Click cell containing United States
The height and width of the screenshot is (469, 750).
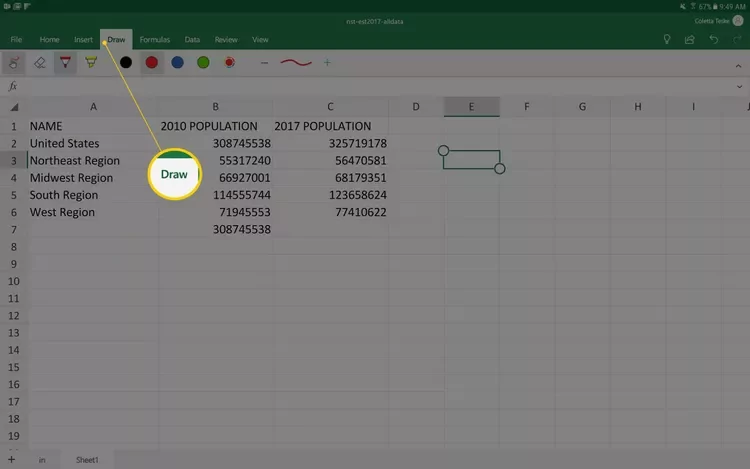[65, 143]
